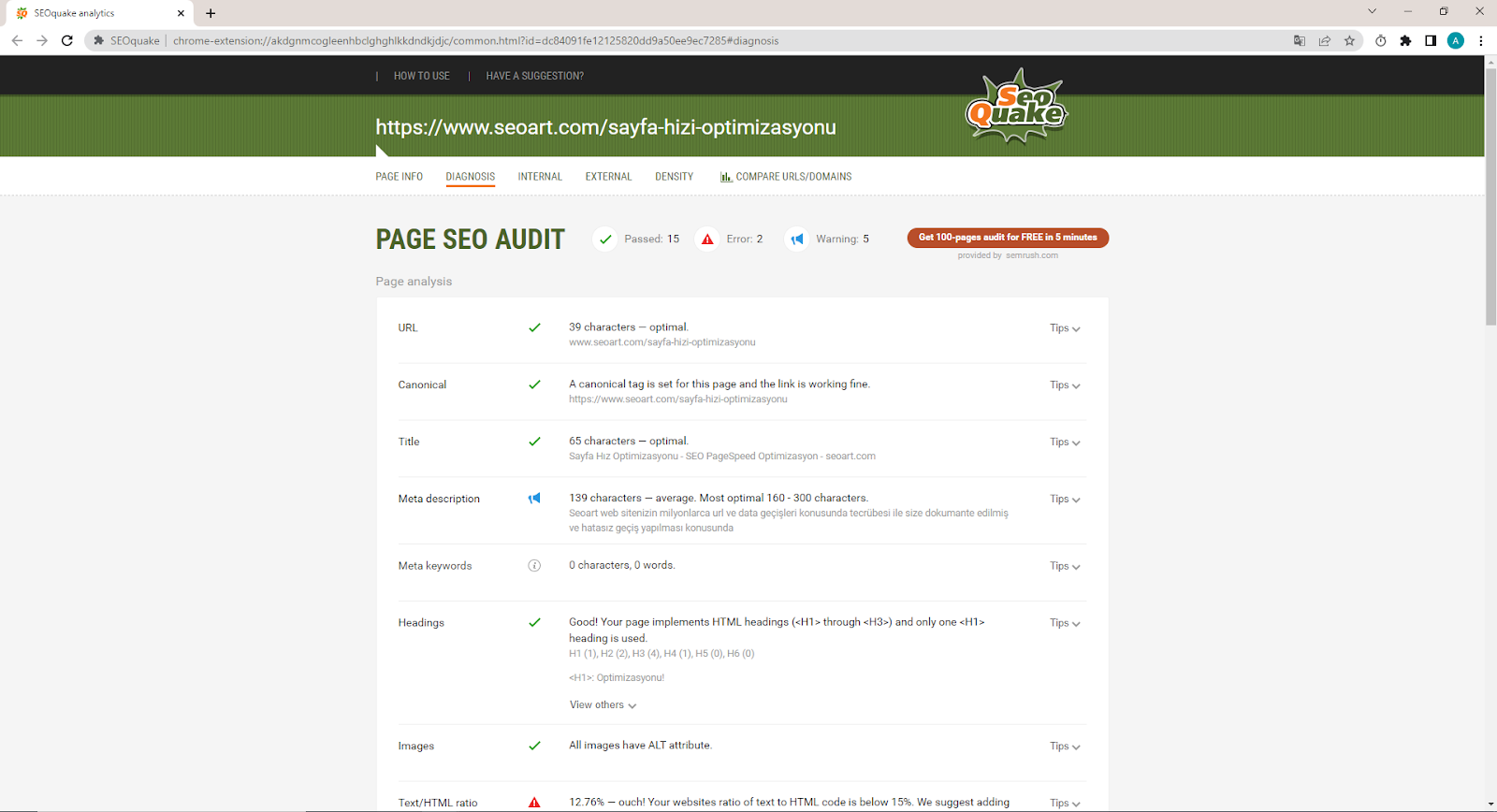Click the blue Warning megaphone icon

point(796,239)
